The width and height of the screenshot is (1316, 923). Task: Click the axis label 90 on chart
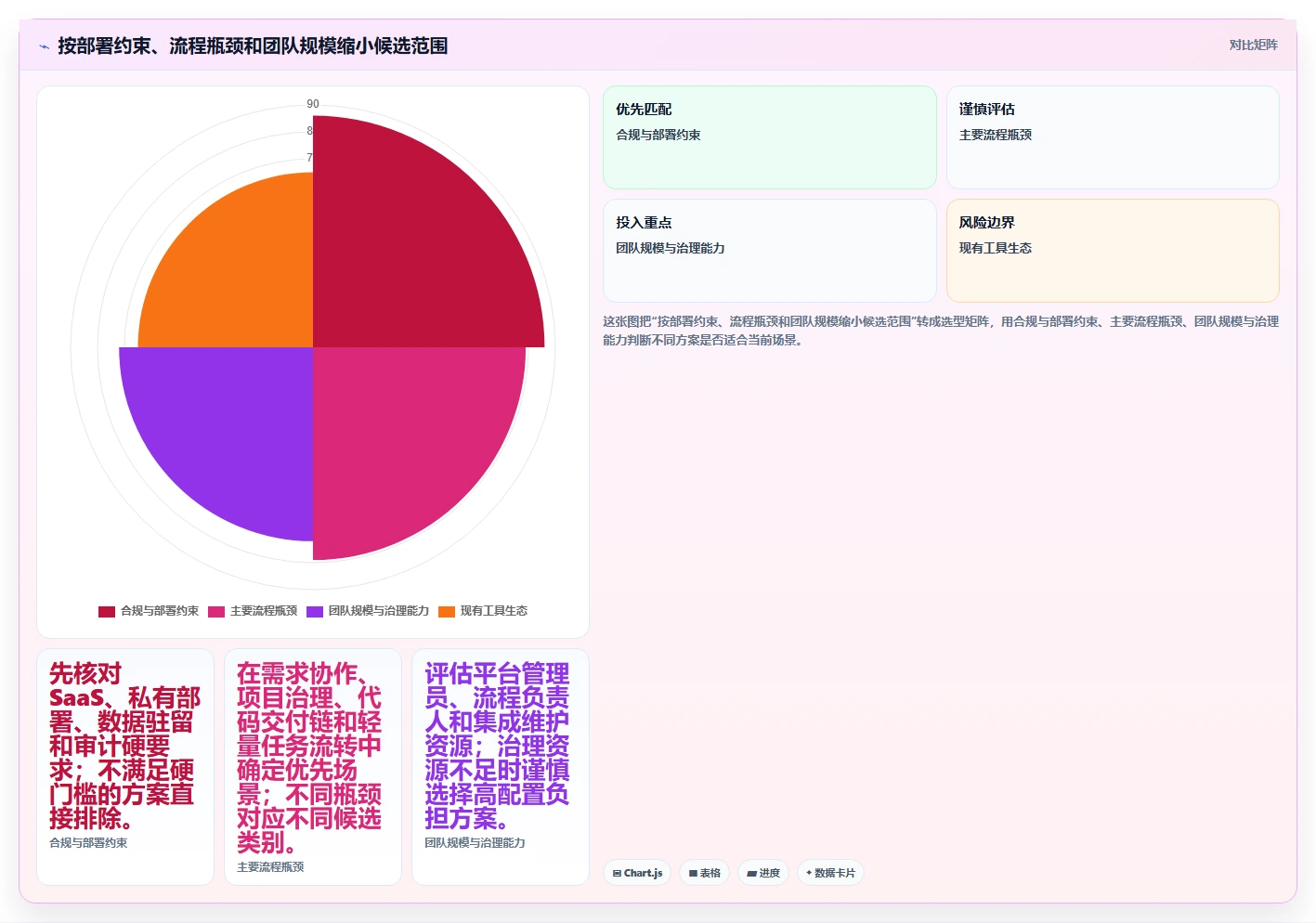coord(313,104)
